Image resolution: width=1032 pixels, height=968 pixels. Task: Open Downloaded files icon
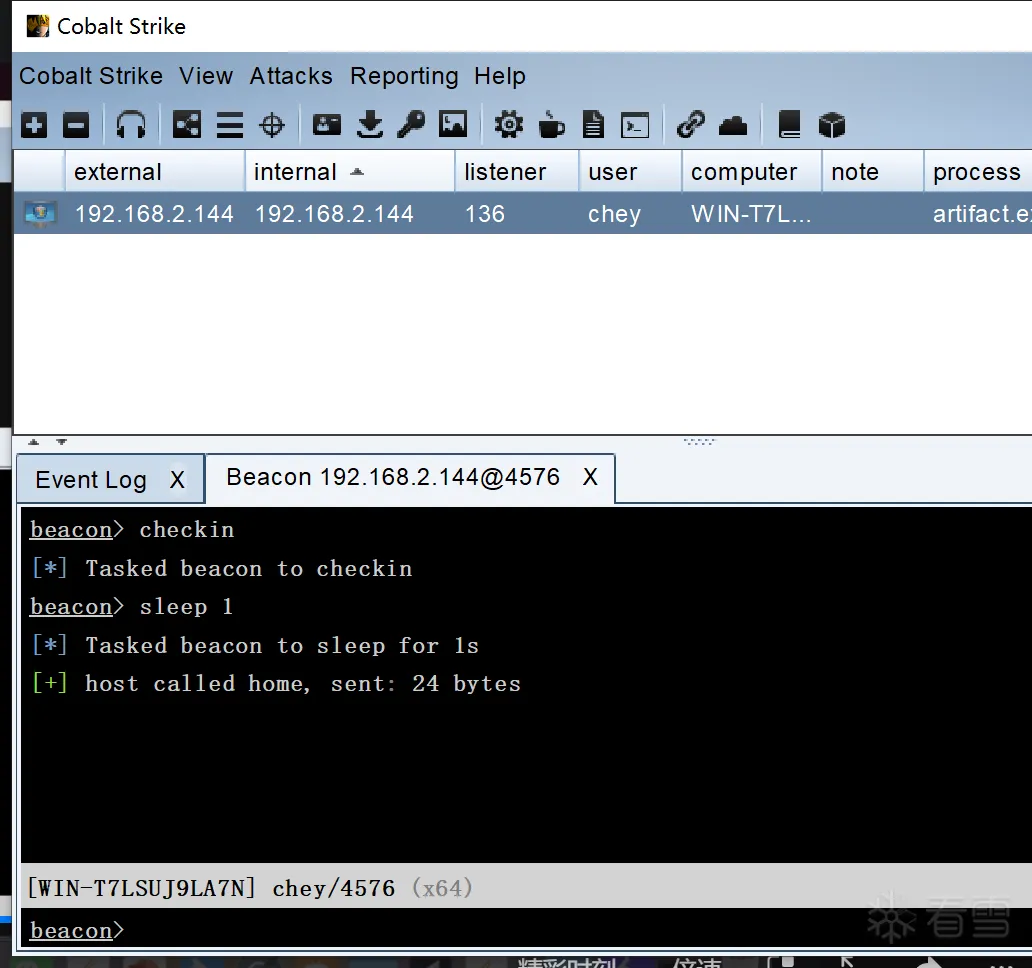pyautogui.click(x=370, y=124)
